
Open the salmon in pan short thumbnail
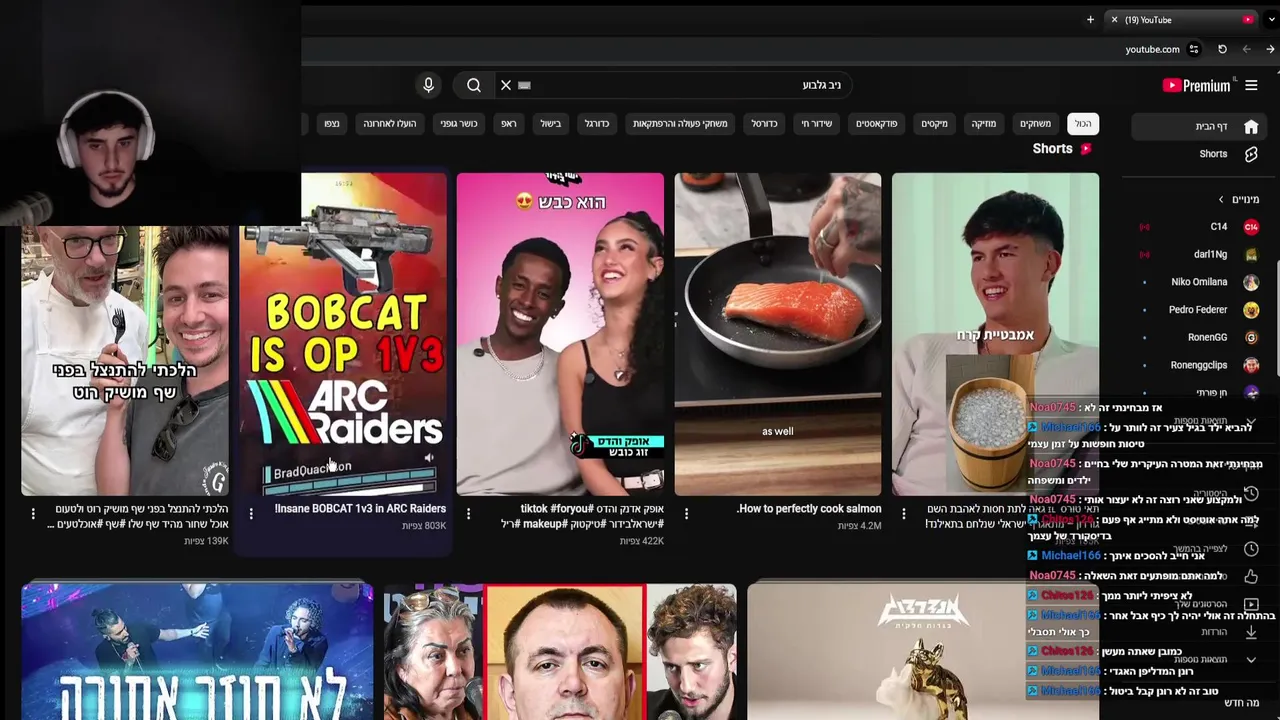pyautogui.click(x=778, y=334)
